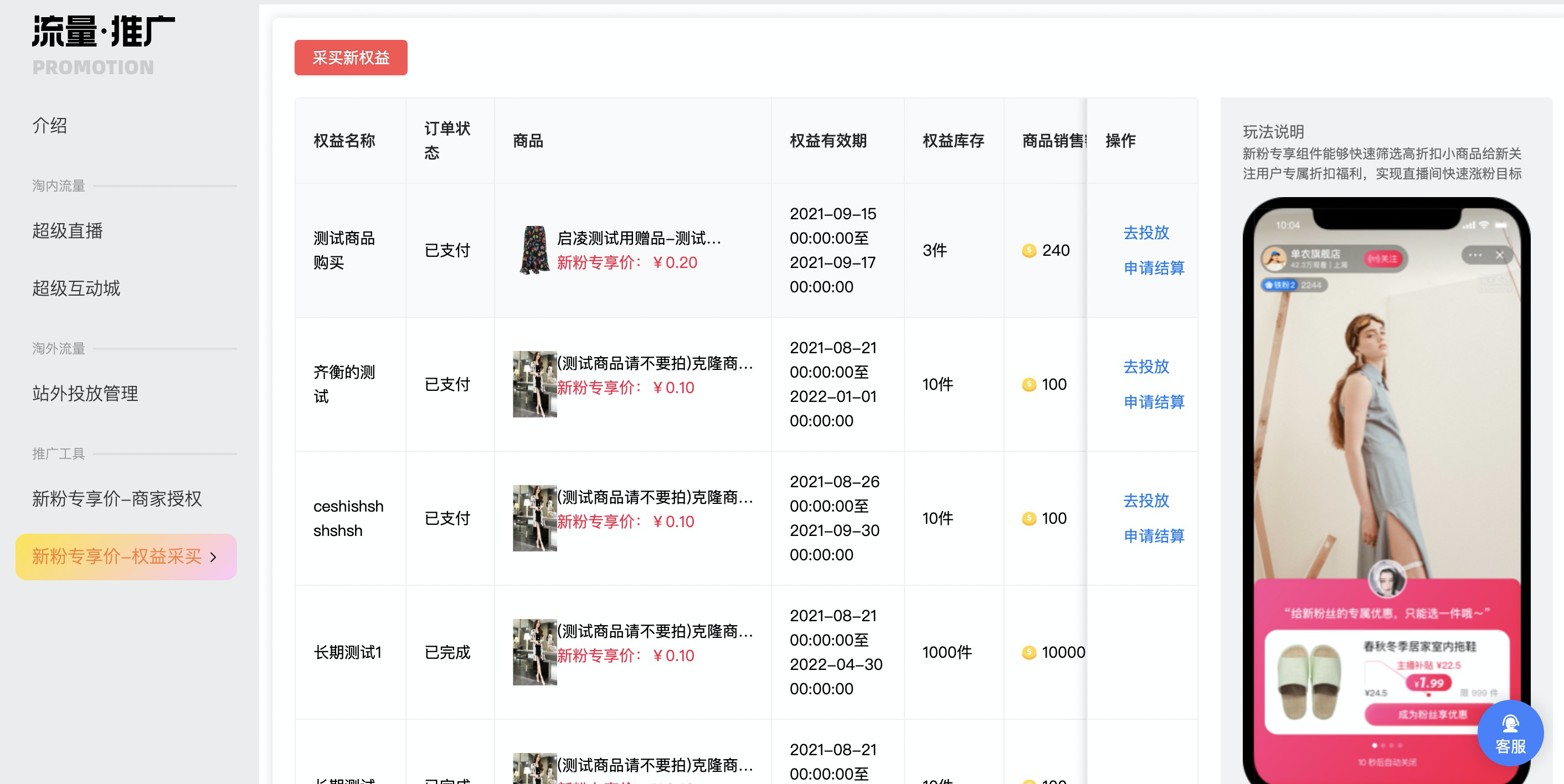
Task: Click 去投放 for 测试商品购买 row
Action: [x=1146, y=233]
